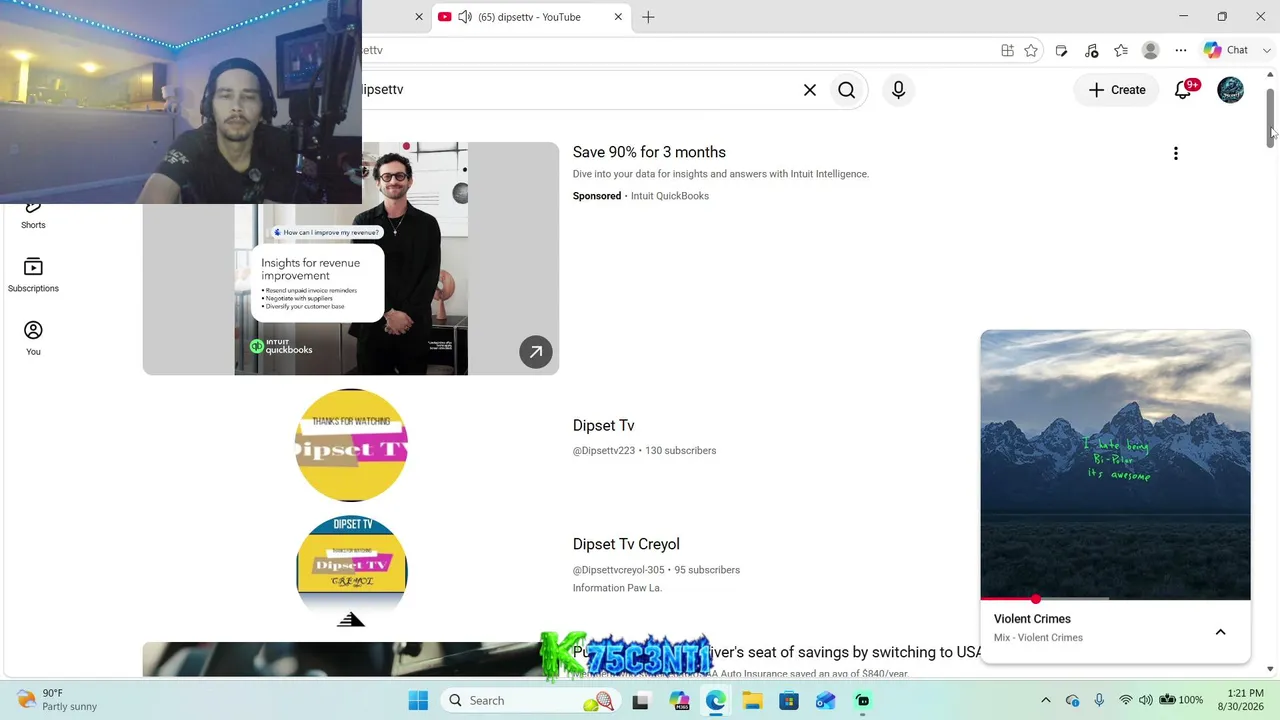Collapse the Violent Crimes miniplayer
The height and width of the screenshot is (720, 1280).
click(1220, 632)
